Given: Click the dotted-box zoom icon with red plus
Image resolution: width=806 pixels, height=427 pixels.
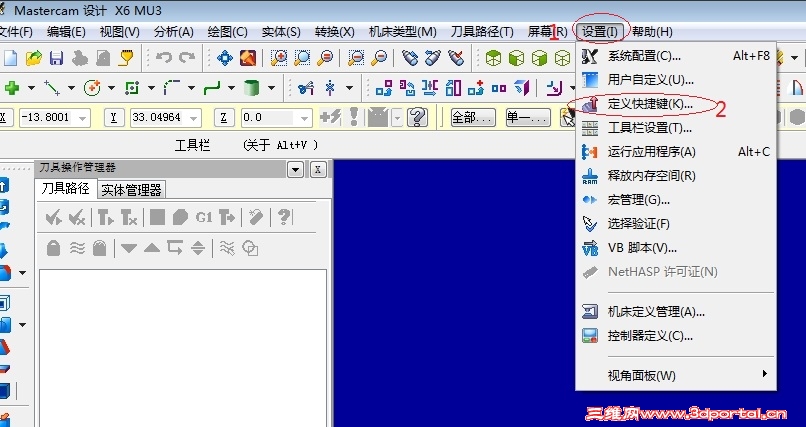Looking at the screenshot, I should click(279, 58).
